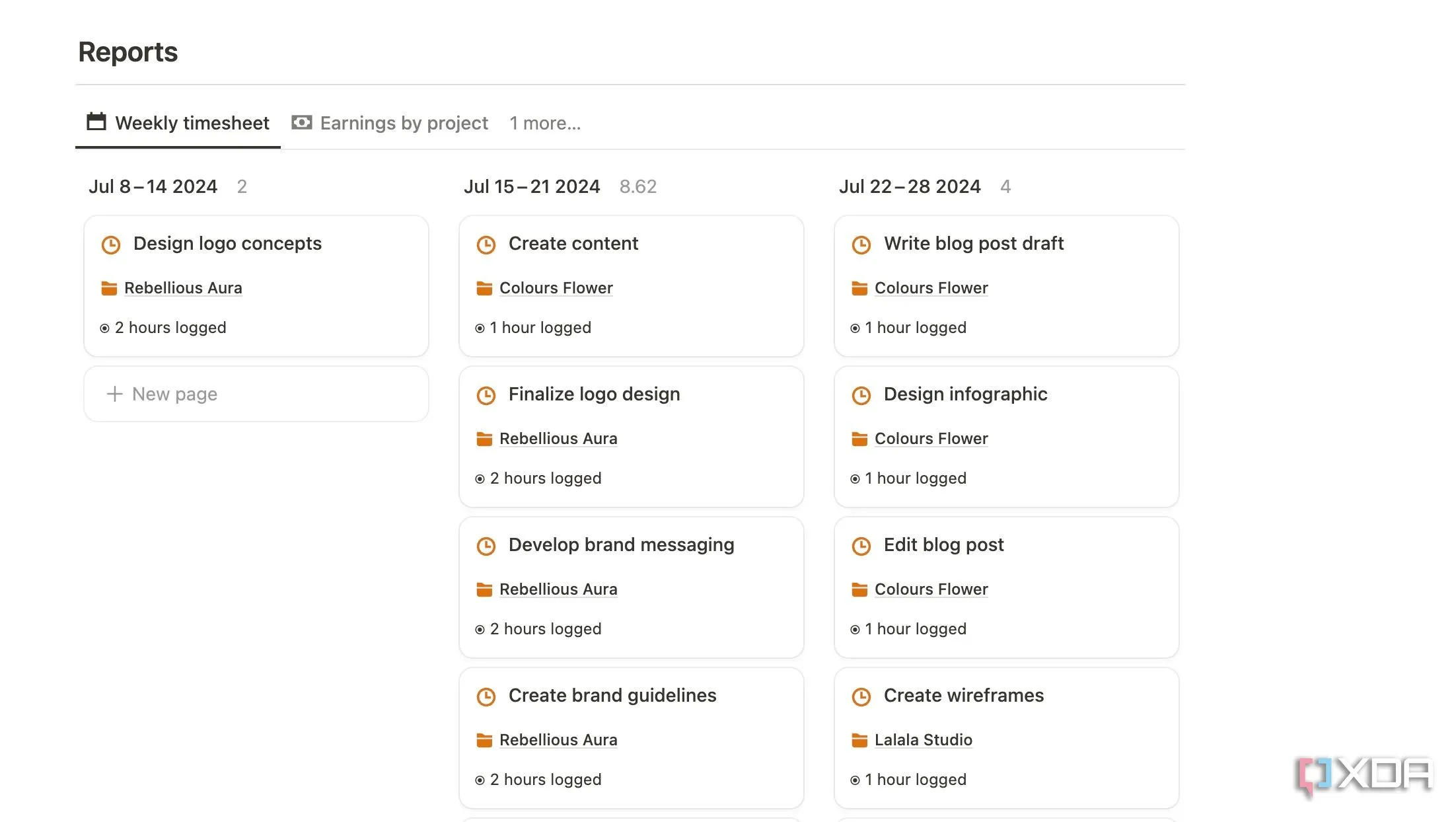This screenshot has width=1456, height=822.
Task: Click the calendar icon on Weekly timesheet tab
Action: (x=96, y=122)
